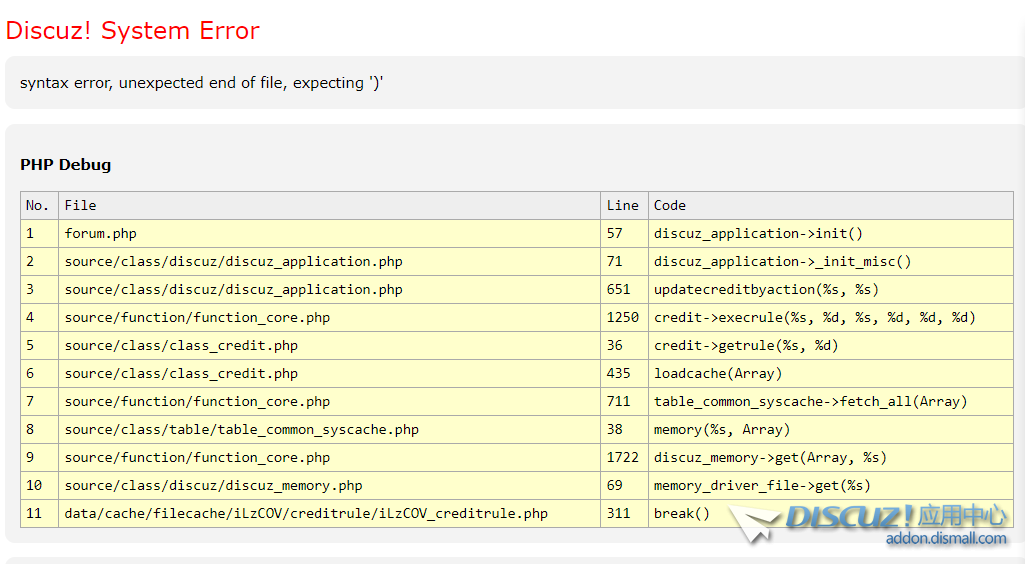Select 'break()' code cell

[831, 514]
